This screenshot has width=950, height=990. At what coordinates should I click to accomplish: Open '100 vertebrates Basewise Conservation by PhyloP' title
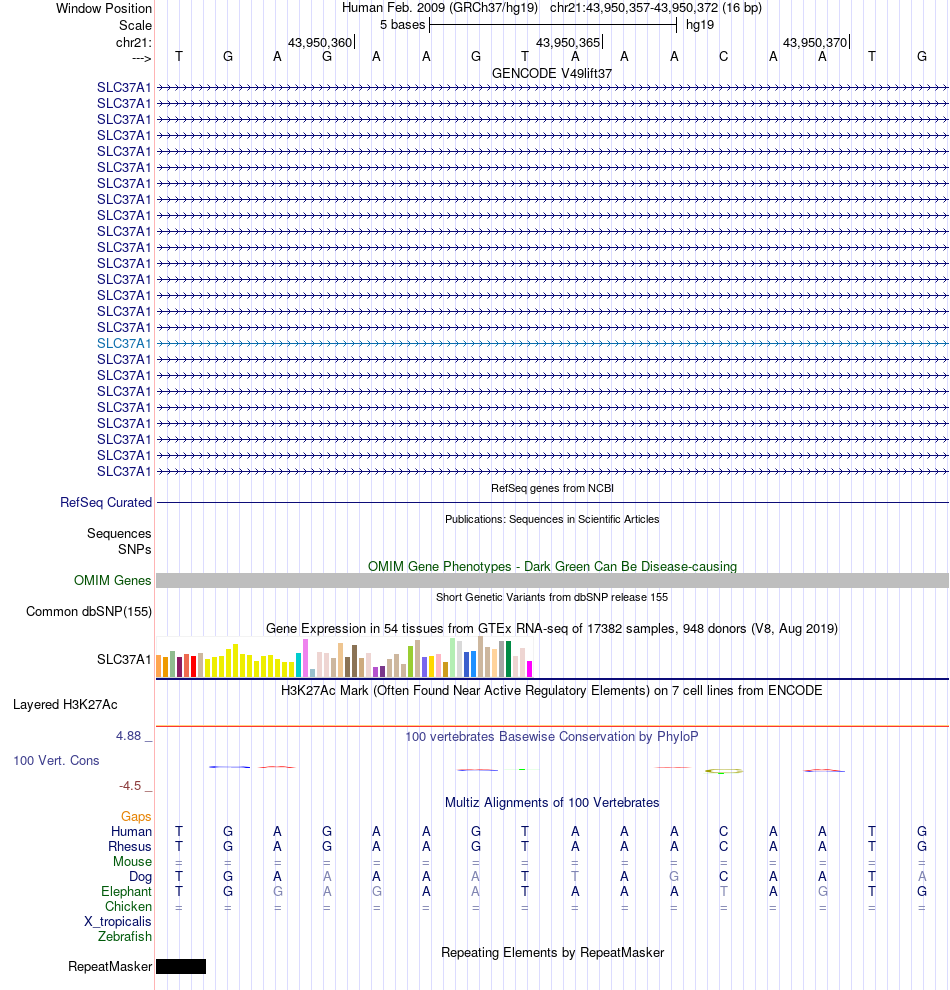click(x=552, y=736)
